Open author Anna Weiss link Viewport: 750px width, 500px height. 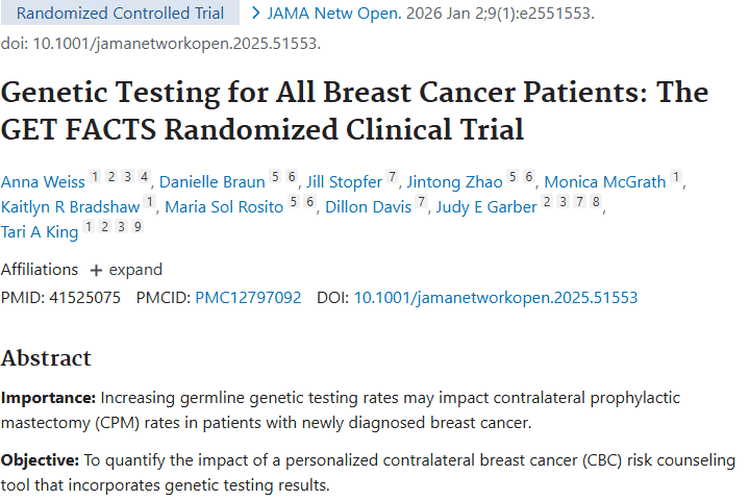tap(43, 182)
